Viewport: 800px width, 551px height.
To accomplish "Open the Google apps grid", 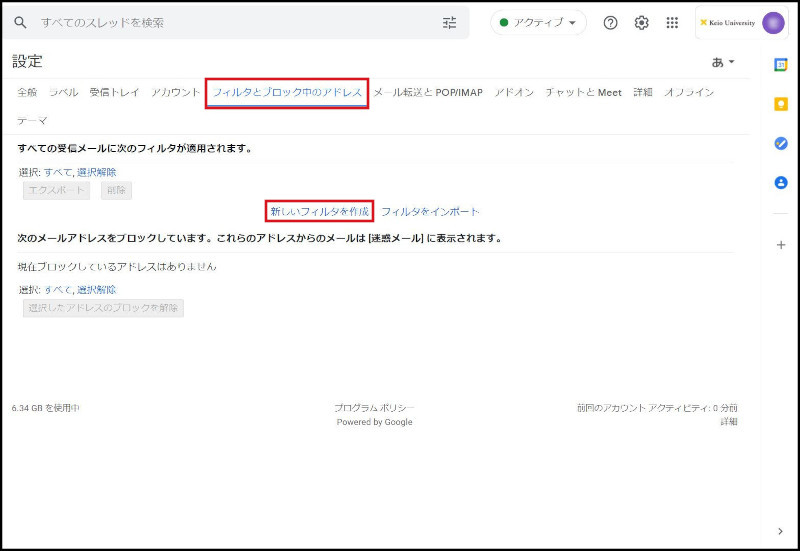I will [x=672, y=22].
